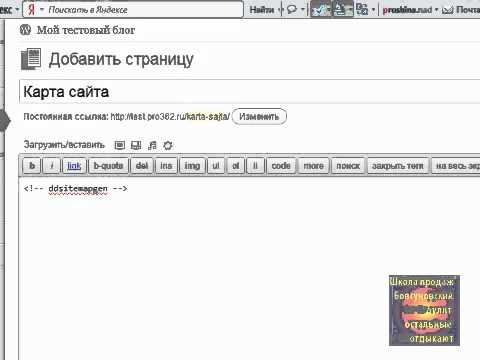
Task: Open the "Почта" mail link
Action: click(x=468, y=10)
